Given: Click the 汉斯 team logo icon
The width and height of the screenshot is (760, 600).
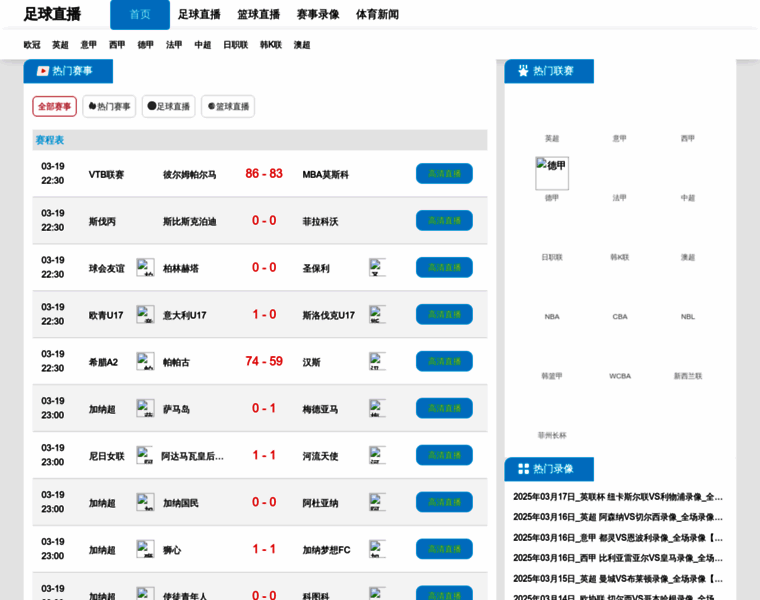Looking at the screenshot, I should point(378,362).
